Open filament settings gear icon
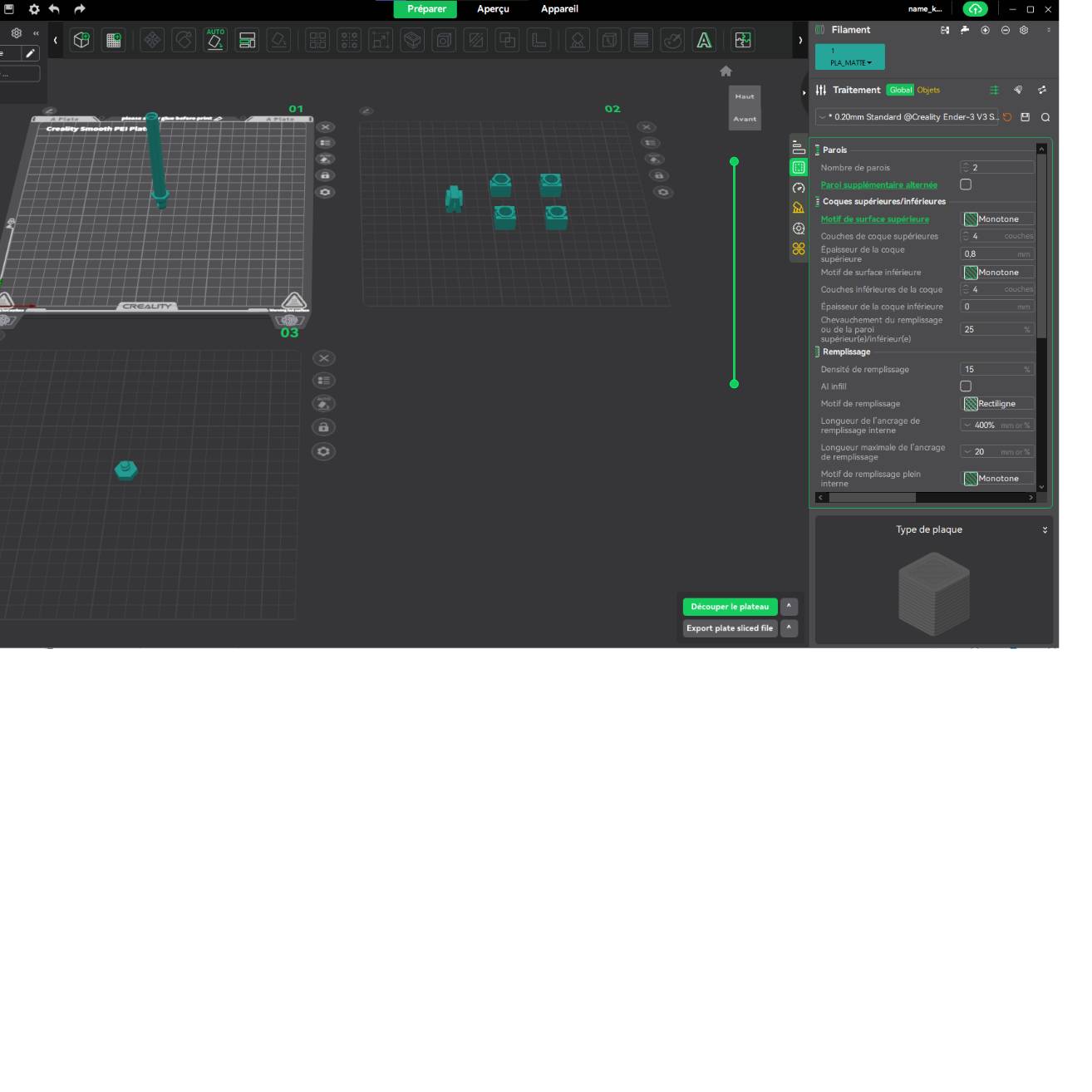1092x1092 pixels. pyautogui.click(x=1024, y=30)
